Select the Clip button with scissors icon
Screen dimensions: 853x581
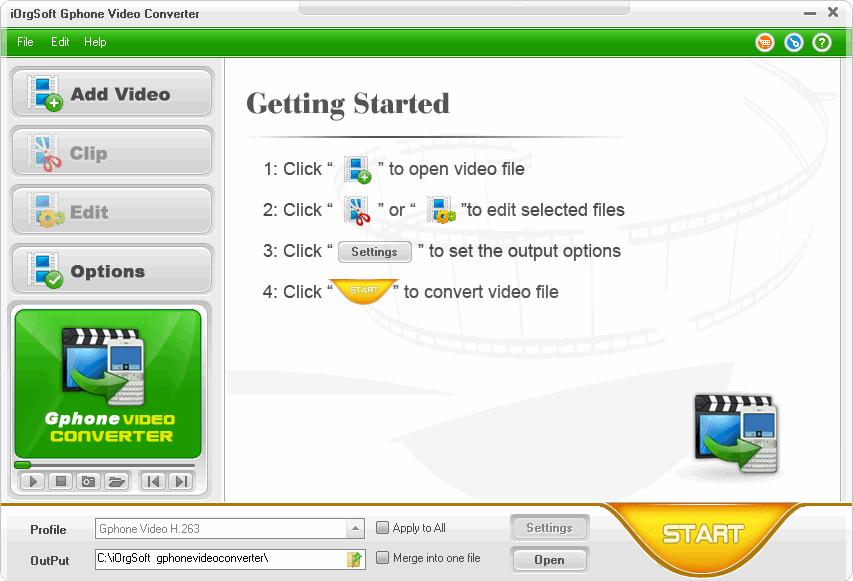coord(112,152)
